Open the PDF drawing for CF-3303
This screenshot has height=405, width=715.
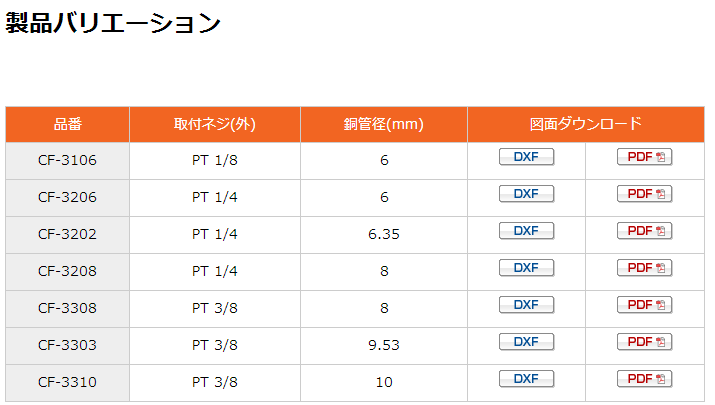[644, 342]
